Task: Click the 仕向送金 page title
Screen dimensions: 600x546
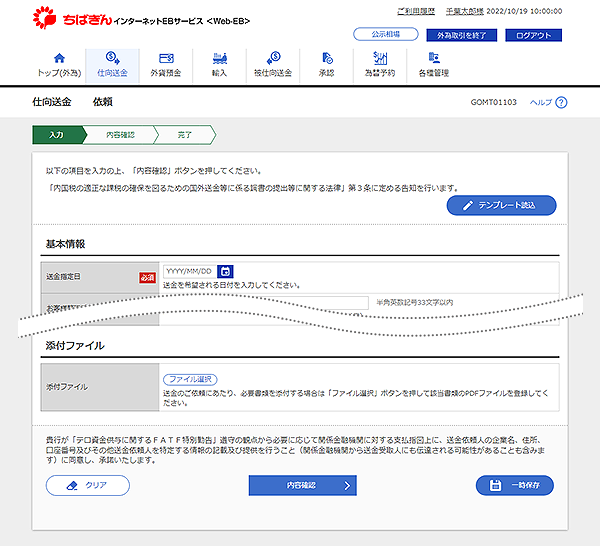Action: pyautogui.click(x=52, y=102)
